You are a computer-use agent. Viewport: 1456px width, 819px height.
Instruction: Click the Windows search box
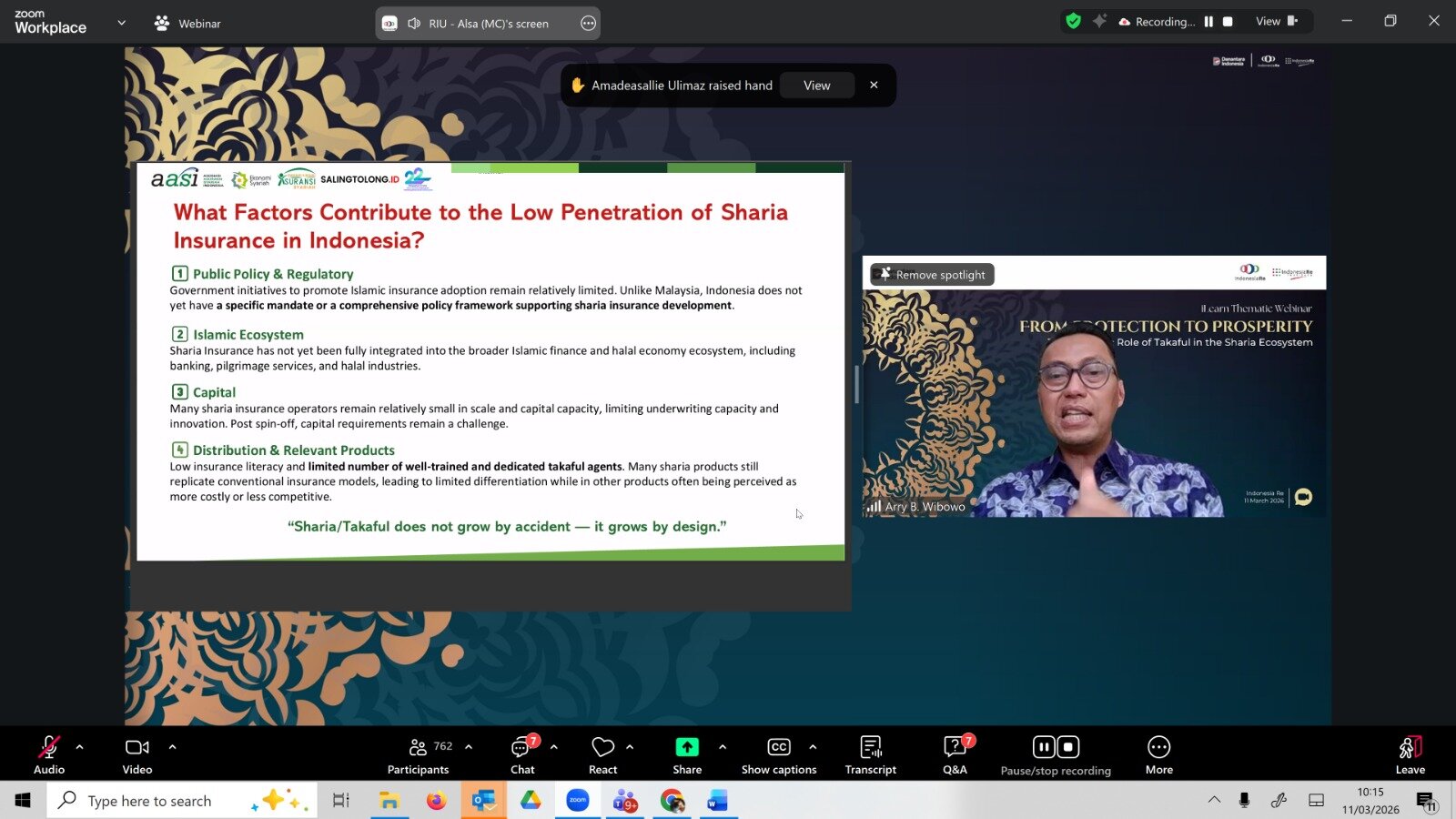pyautogui.click(x=182, y=801)
